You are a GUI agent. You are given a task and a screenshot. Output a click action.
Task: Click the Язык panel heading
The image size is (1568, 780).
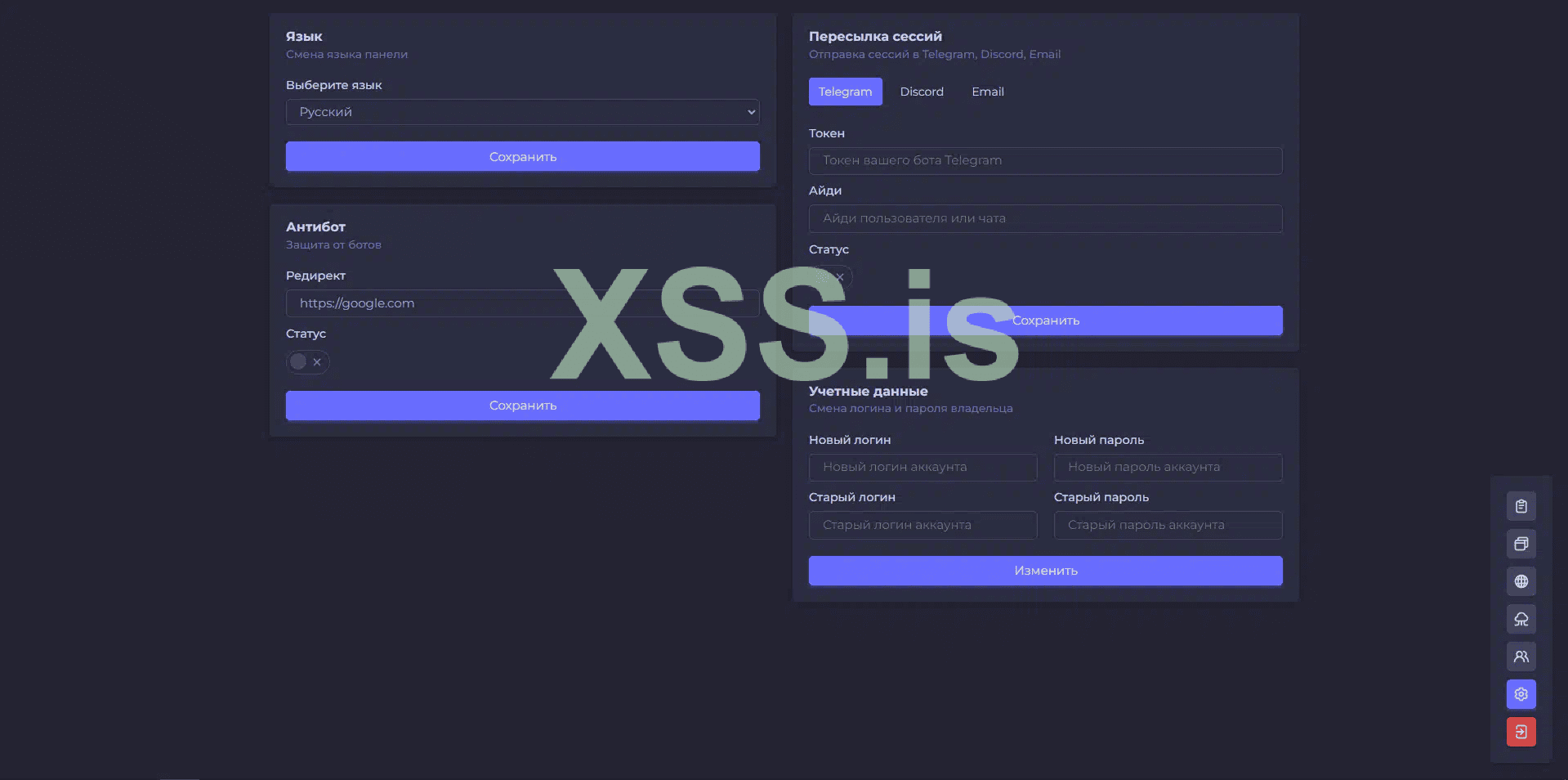click(x=304, y=37)
